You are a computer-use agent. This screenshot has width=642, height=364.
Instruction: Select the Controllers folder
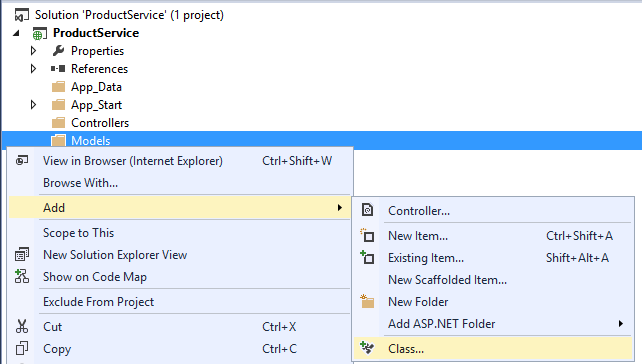100,123
